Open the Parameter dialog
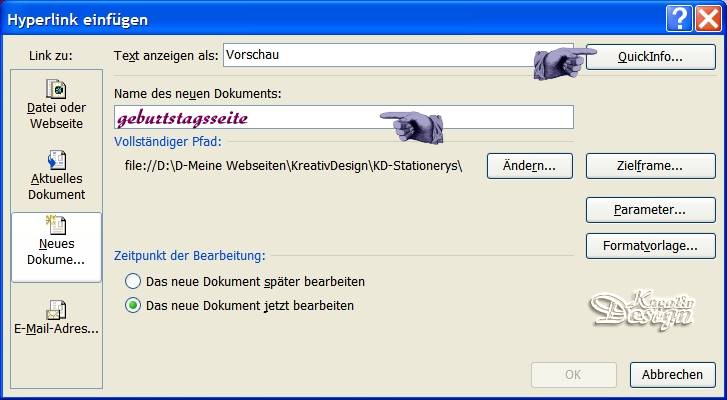 pos(650,210)
